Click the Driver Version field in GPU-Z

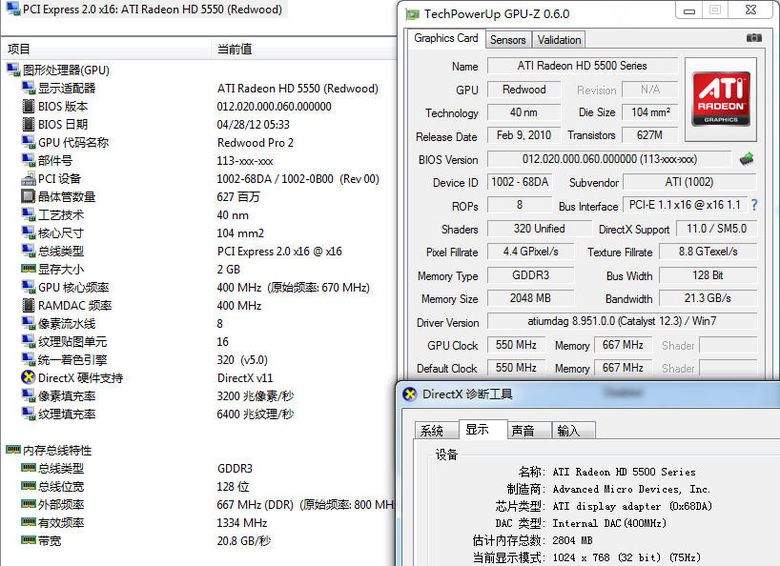point(622,321)
